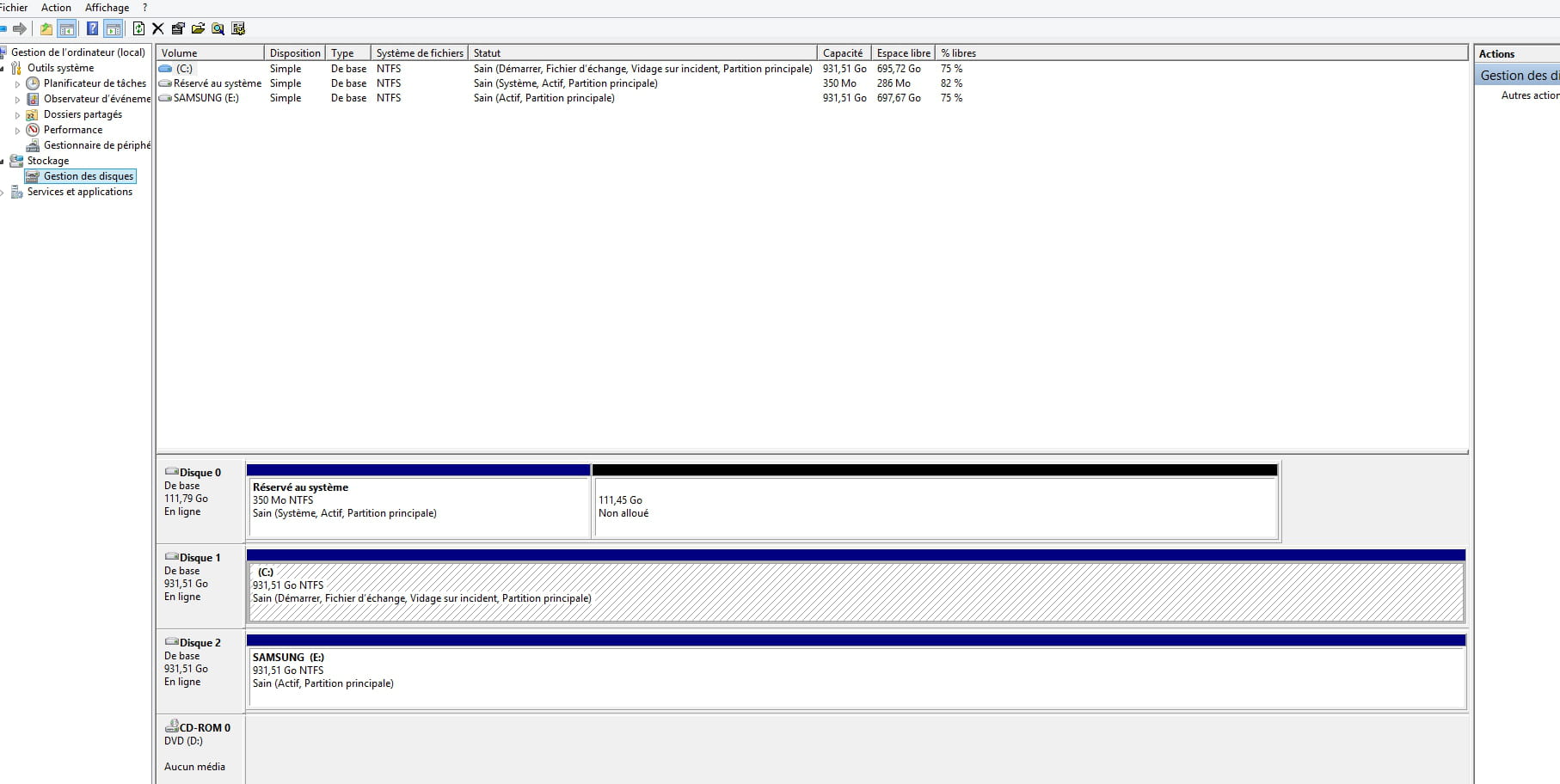Select SAMSUNG (E:) in the volume list

tap(206, 98)
